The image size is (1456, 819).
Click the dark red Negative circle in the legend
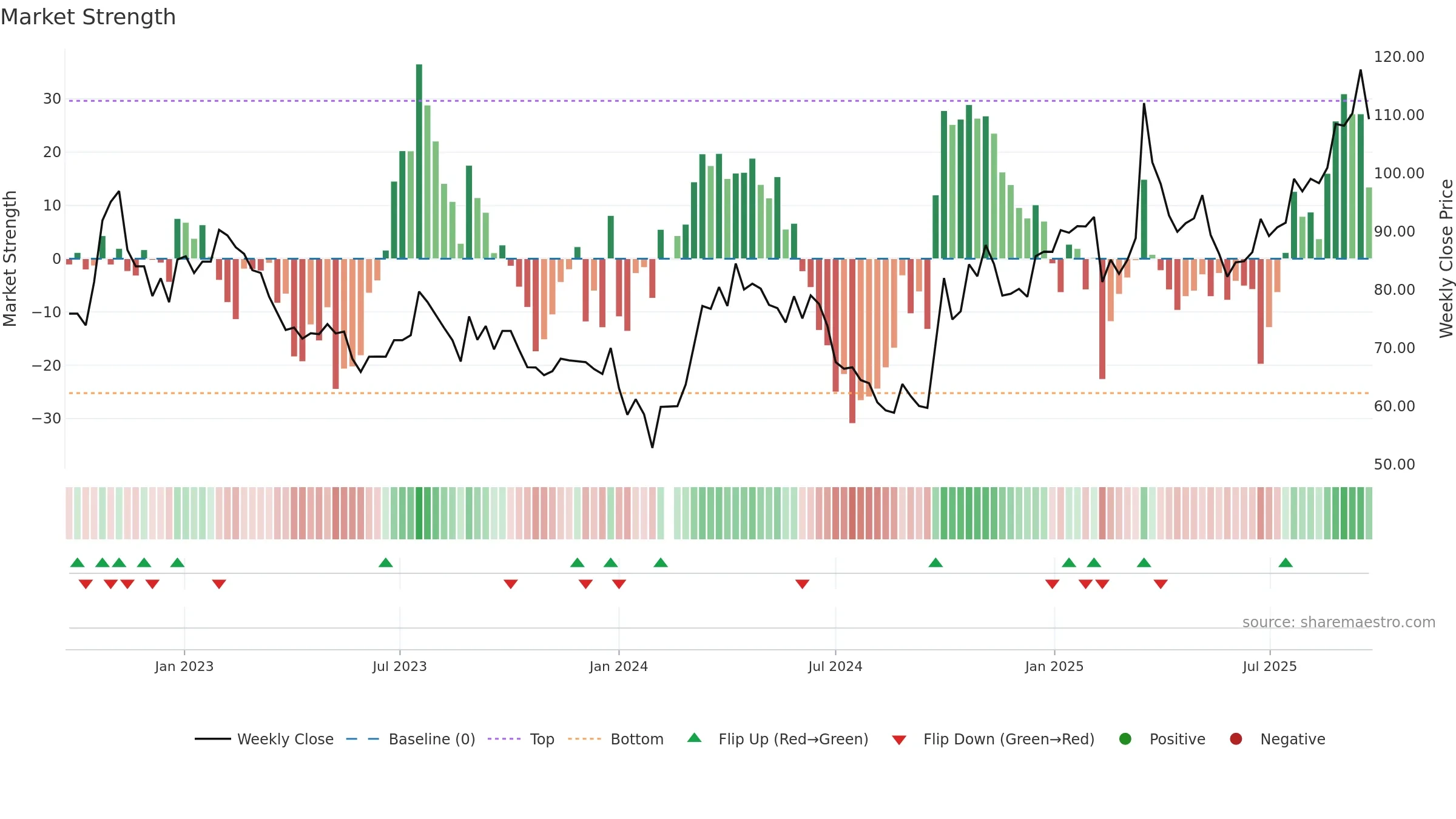(1236, 739)
